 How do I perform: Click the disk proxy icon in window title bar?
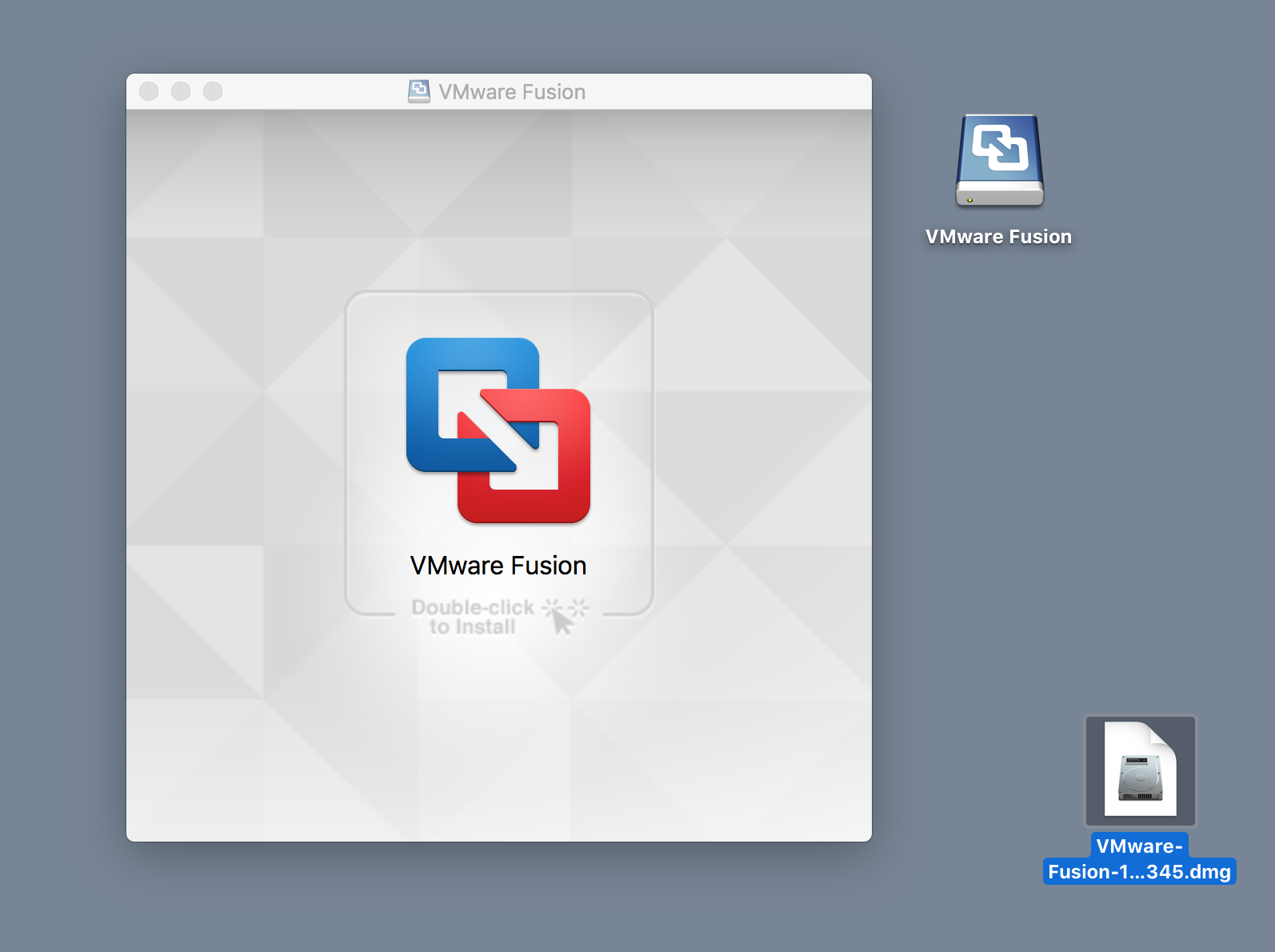point(419,91)
